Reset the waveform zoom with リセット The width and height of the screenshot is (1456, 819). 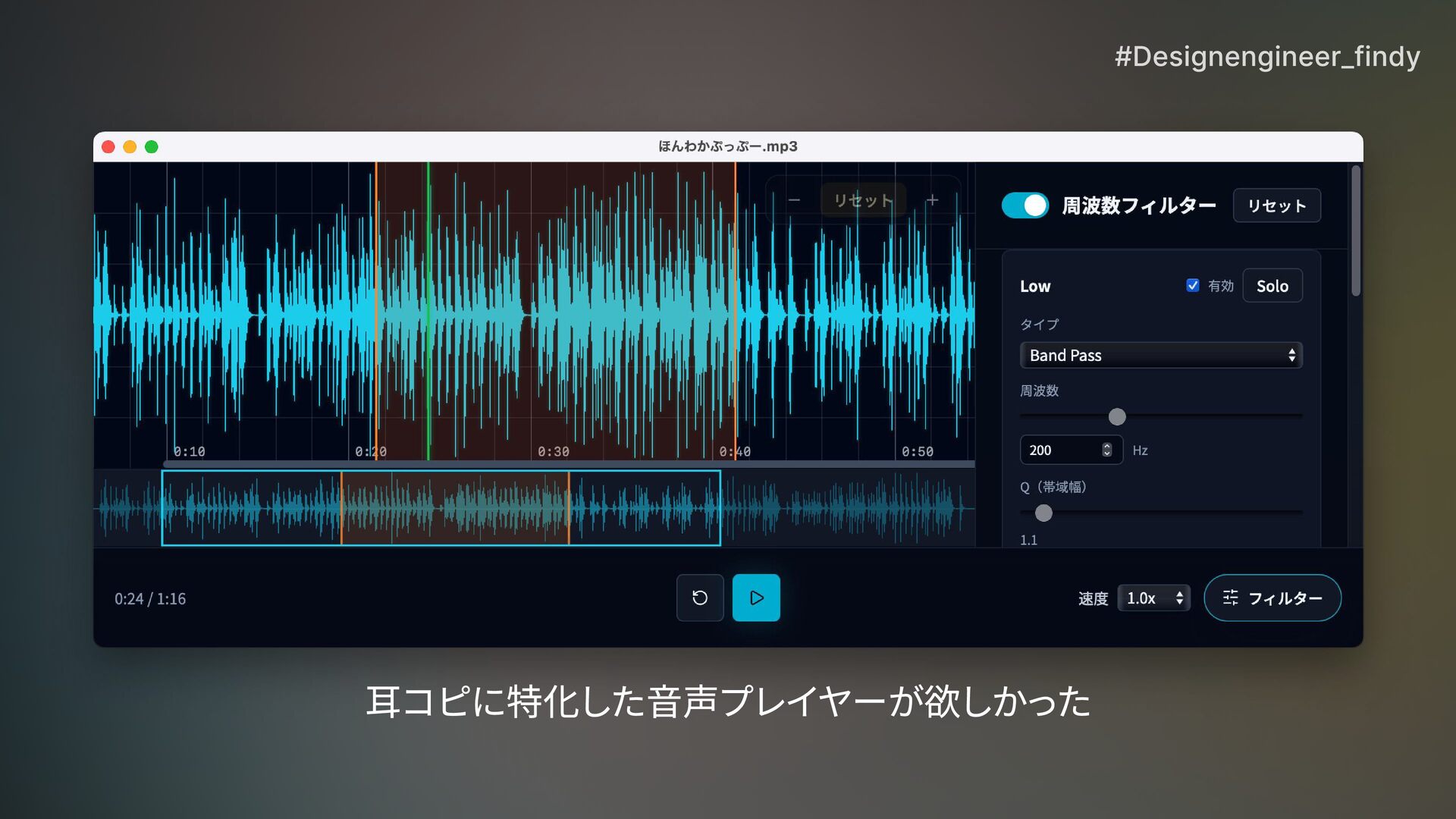tap(863, 200)
